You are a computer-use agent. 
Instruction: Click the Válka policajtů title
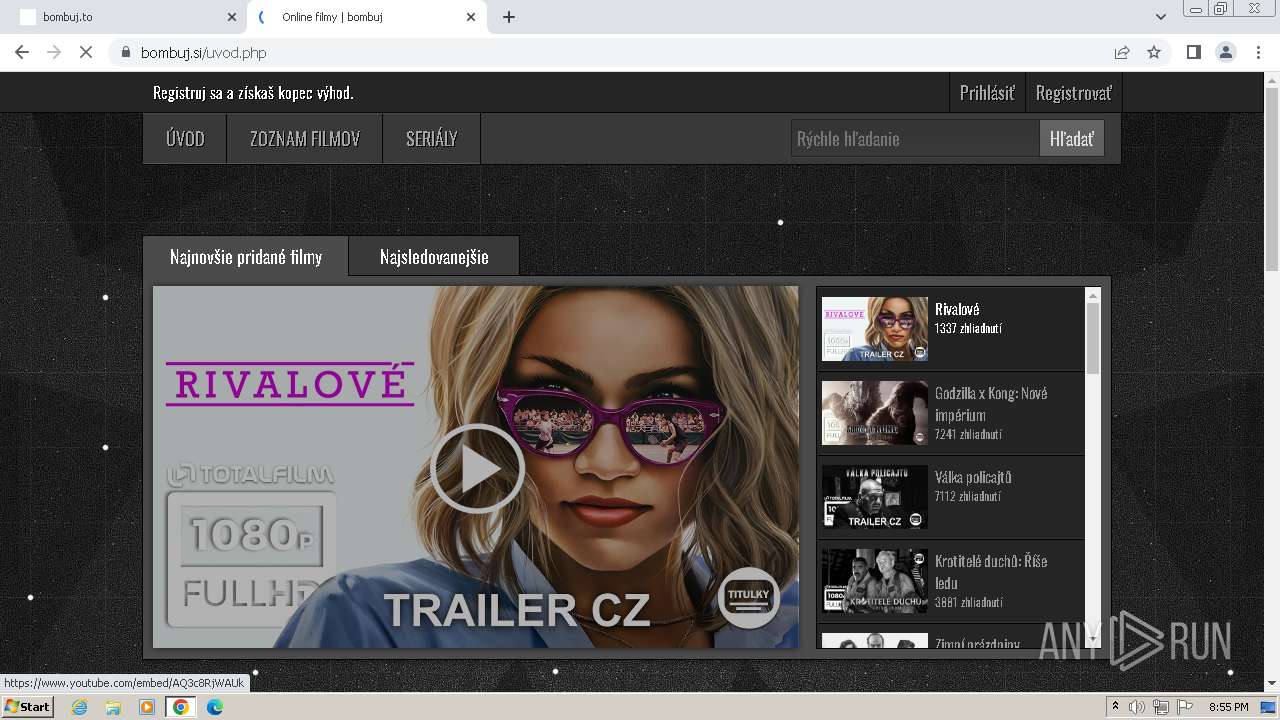coord(973,477)
